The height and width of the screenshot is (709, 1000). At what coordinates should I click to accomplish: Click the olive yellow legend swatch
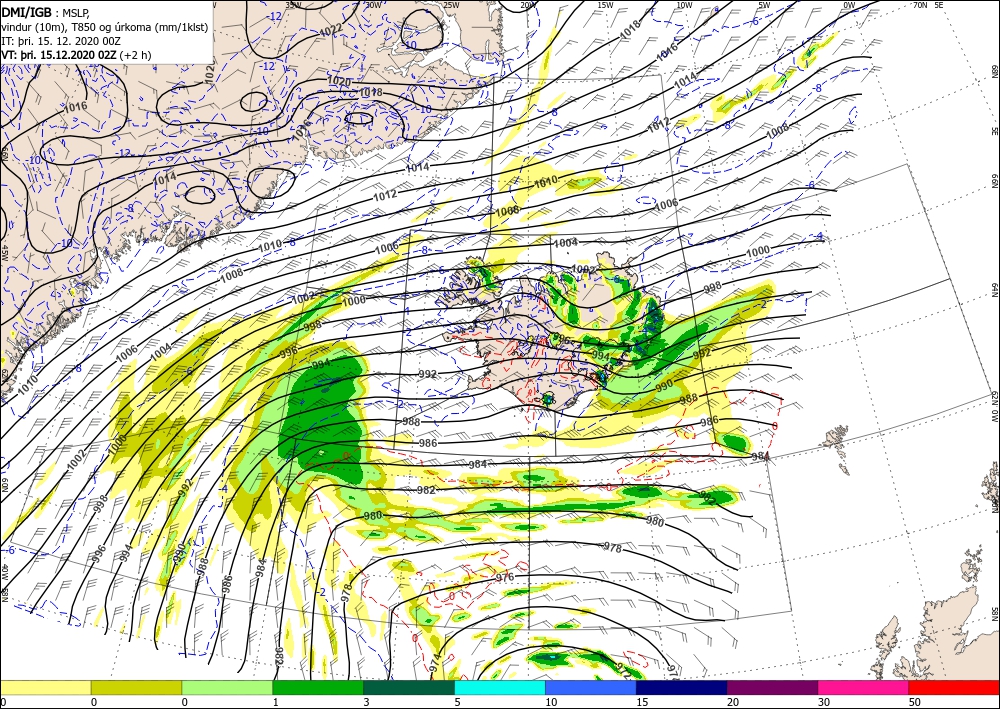pos(136,687)
